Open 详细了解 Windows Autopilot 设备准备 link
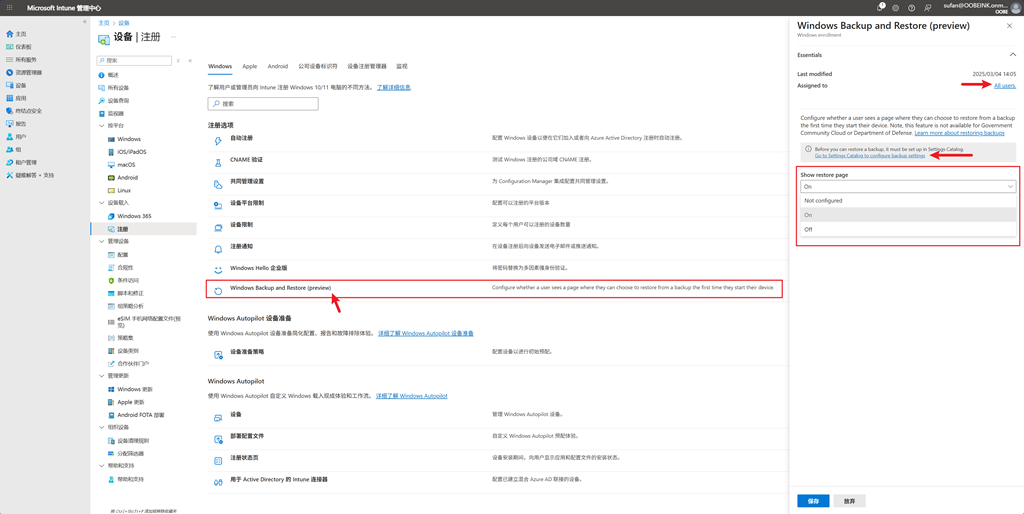The width and height of the screenshot is (1024, 514). coord(425,333)
